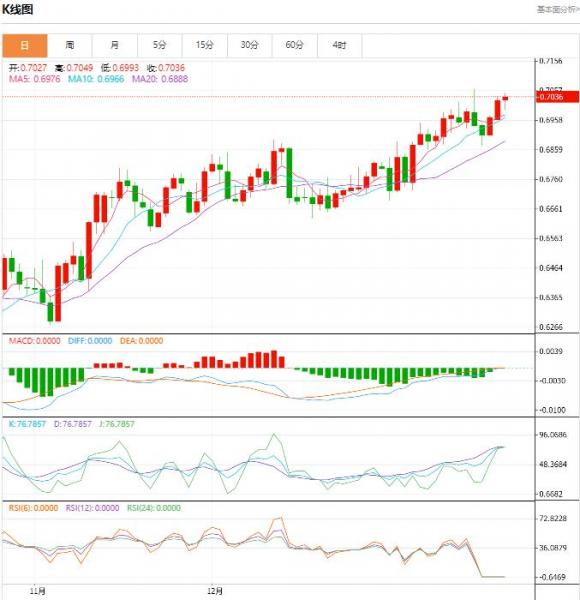Click the DIFF value label
The image size is (580, 600).
90,341
